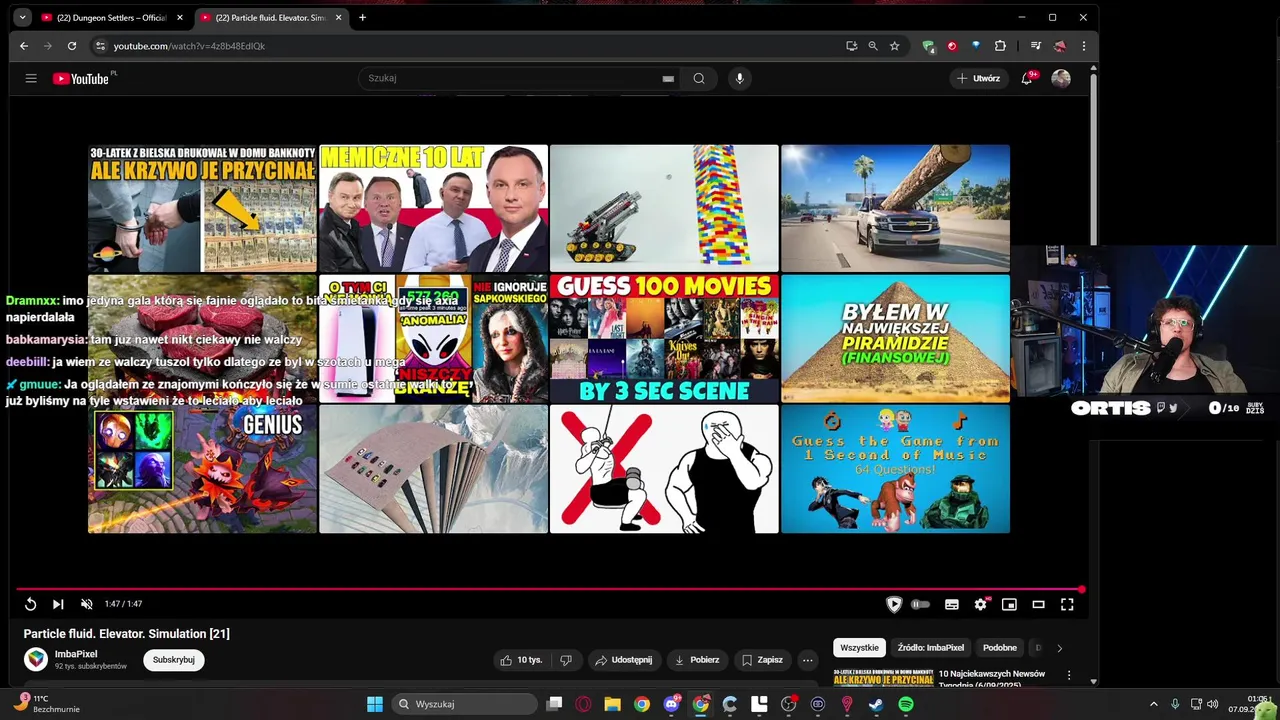Image resolution: width=1280 pixels, height=720 pixels.
Task: Open Spotify from the taskbar
Action: [x=905, y=704]
